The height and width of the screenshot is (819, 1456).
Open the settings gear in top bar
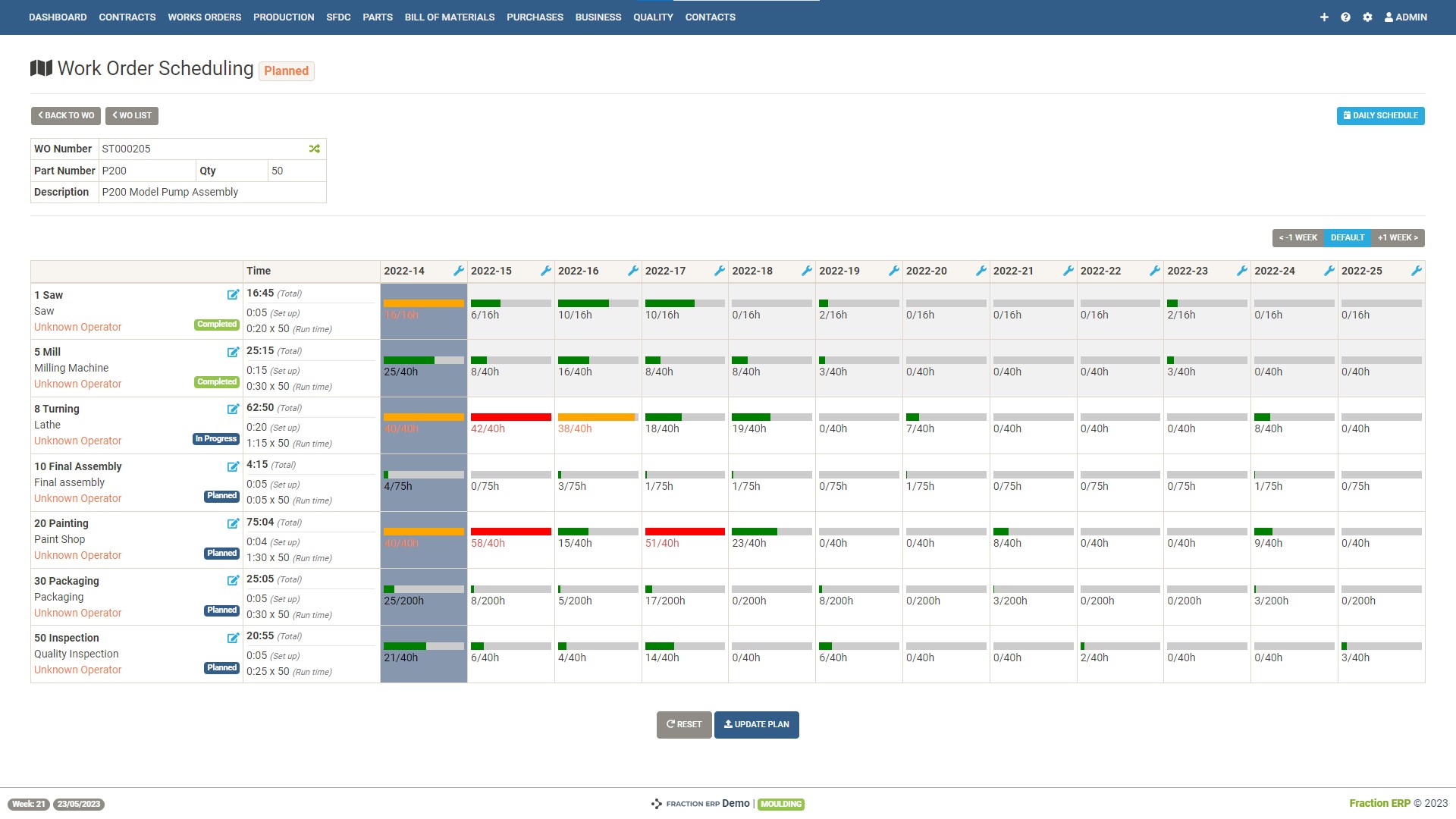tap(1367, 17)
